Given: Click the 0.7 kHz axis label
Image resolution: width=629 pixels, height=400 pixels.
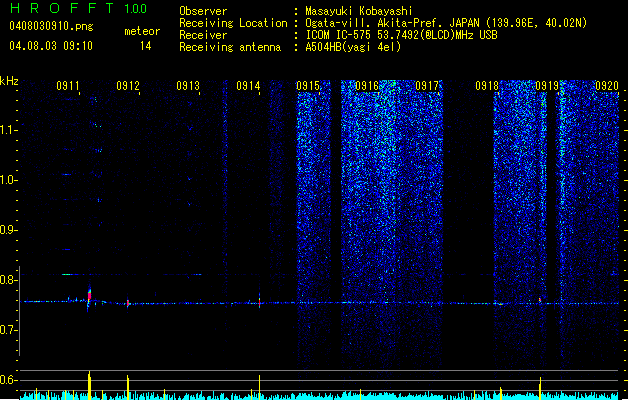Looking at the screenshot, I should pyautogui.click(x=8, y=330).
